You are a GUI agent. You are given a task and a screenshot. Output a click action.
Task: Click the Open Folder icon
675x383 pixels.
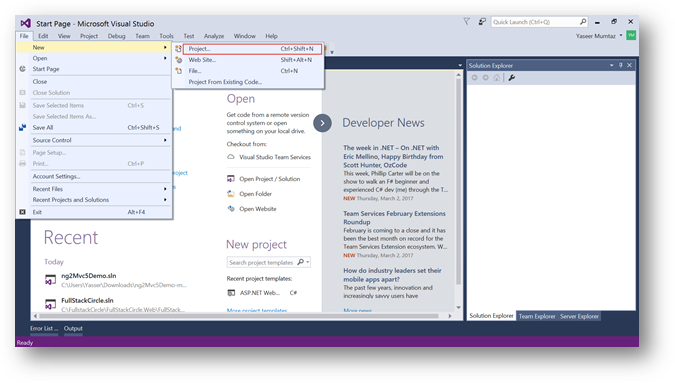pyautogui.click(x=231, y=194)
